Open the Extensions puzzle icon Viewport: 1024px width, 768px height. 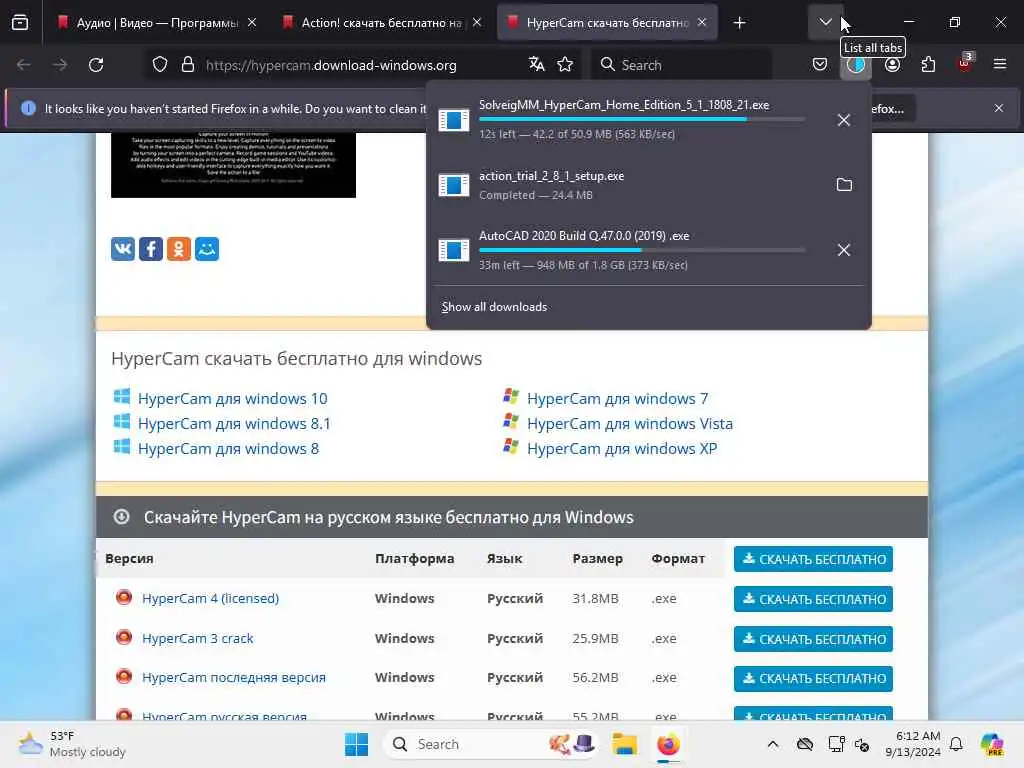click(x=928, y=65)
